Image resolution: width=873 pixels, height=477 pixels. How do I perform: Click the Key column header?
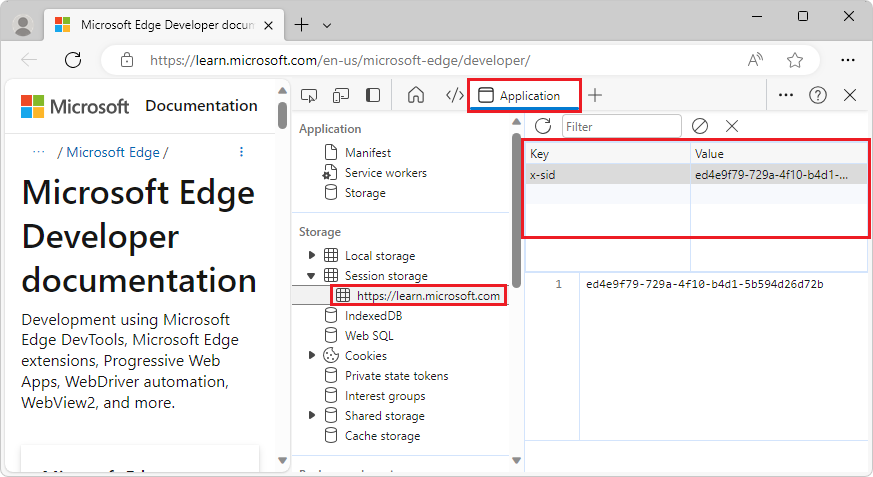click(x=608, y=154)
